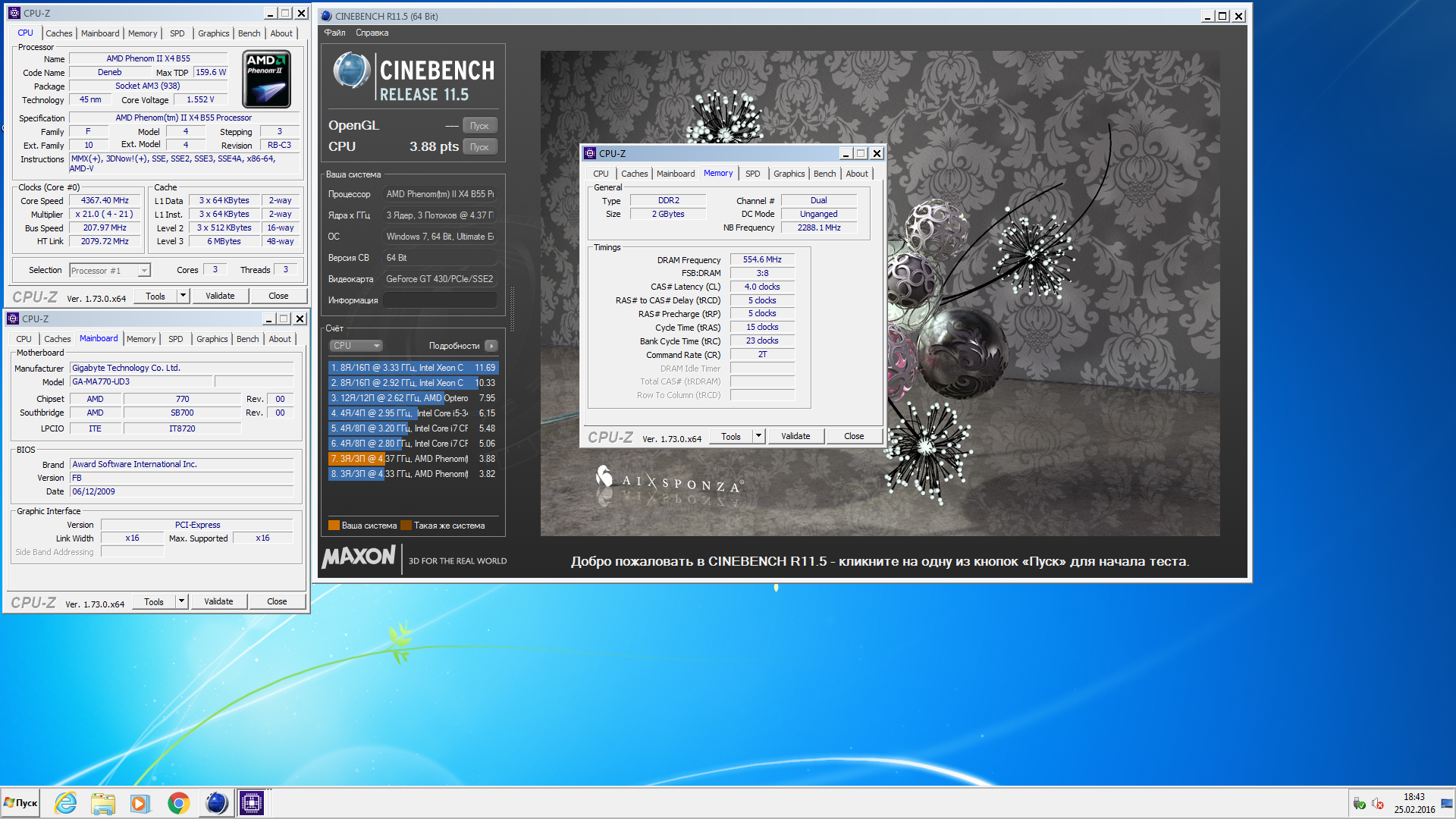Click the AMD Phenom II logo image
Image resolution: width=1456 pixels, height=819 pixels.
(x=266, y=79)
